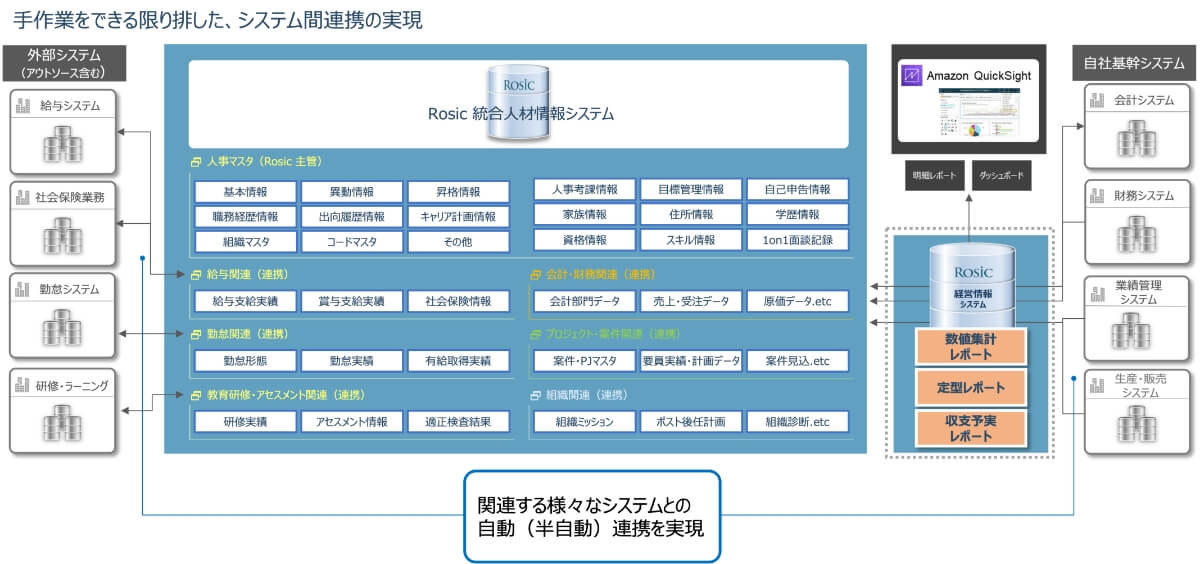The image size is (1200, 564).
Task: Click the 自社基幹システム header label
Action: (x=1132, y=63)
